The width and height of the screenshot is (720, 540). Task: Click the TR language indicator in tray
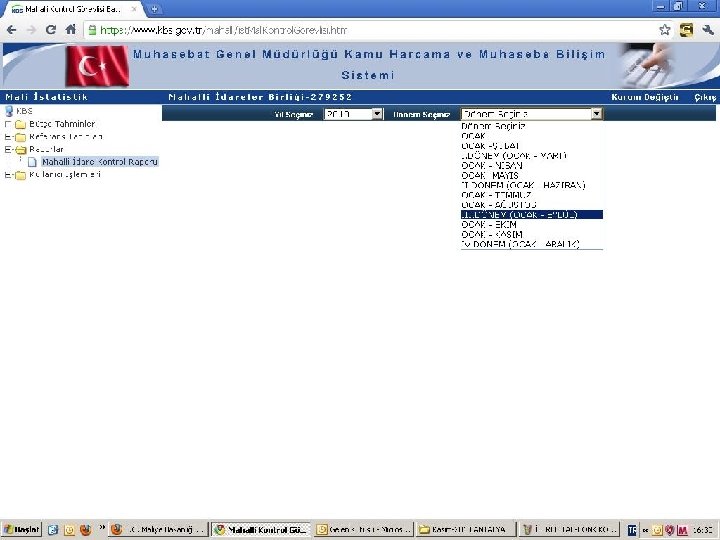click(x=632, y=530)
